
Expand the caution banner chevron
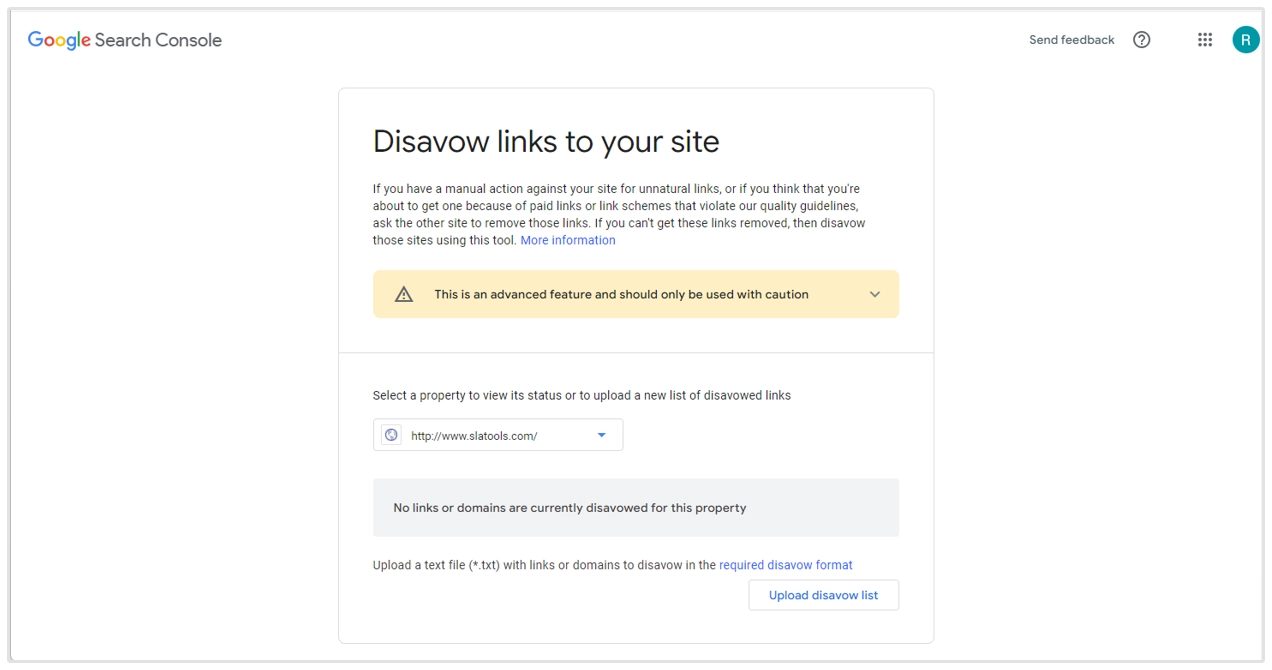click(875, 294)
